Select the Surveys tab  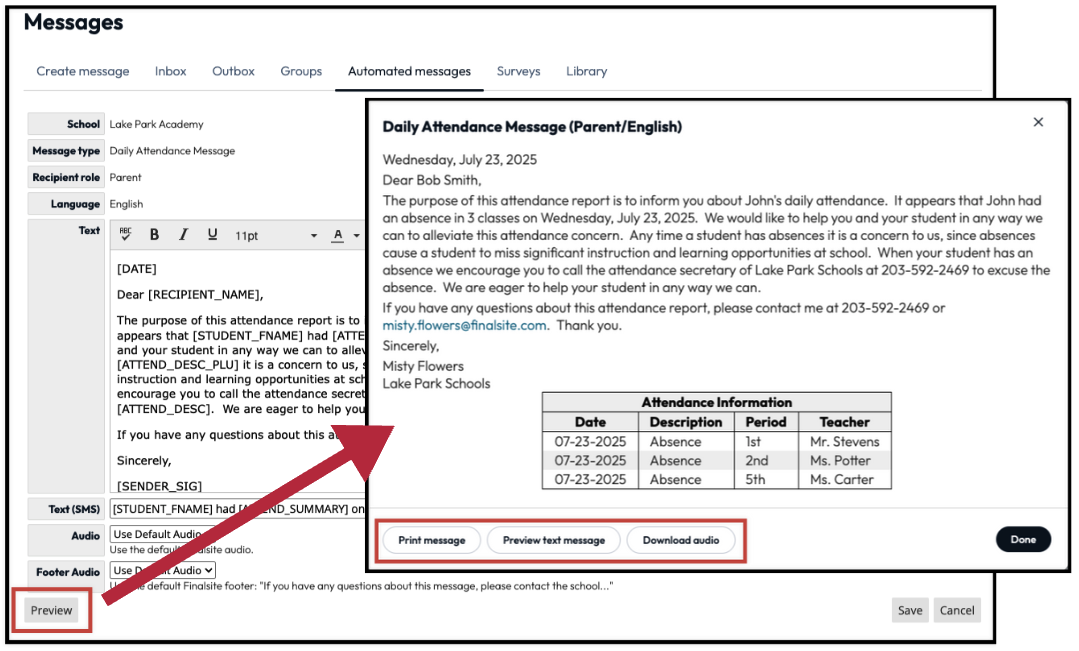[x=518, y=71]
